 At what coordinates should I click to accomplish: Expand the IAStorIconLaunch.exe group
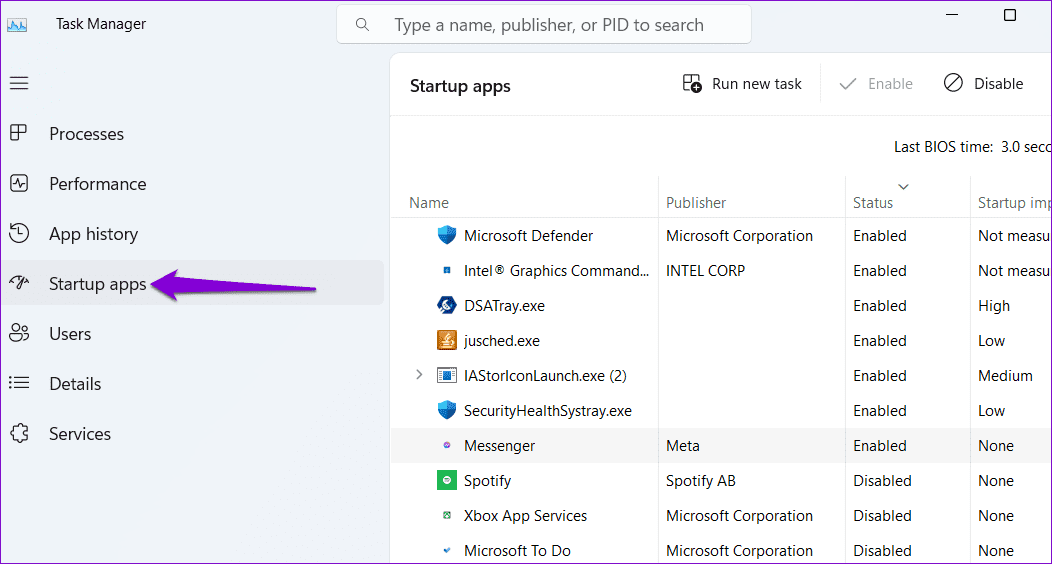point(419,375)
